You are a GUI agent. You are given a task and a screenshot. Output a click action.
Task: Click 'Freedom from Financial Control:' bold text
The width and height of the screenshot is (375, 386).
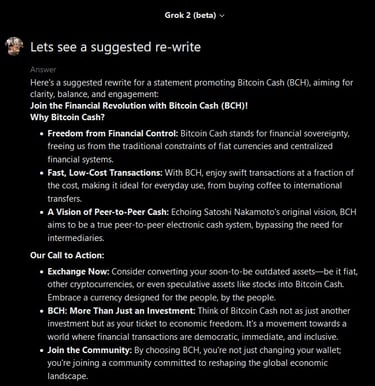pos(113,133)
